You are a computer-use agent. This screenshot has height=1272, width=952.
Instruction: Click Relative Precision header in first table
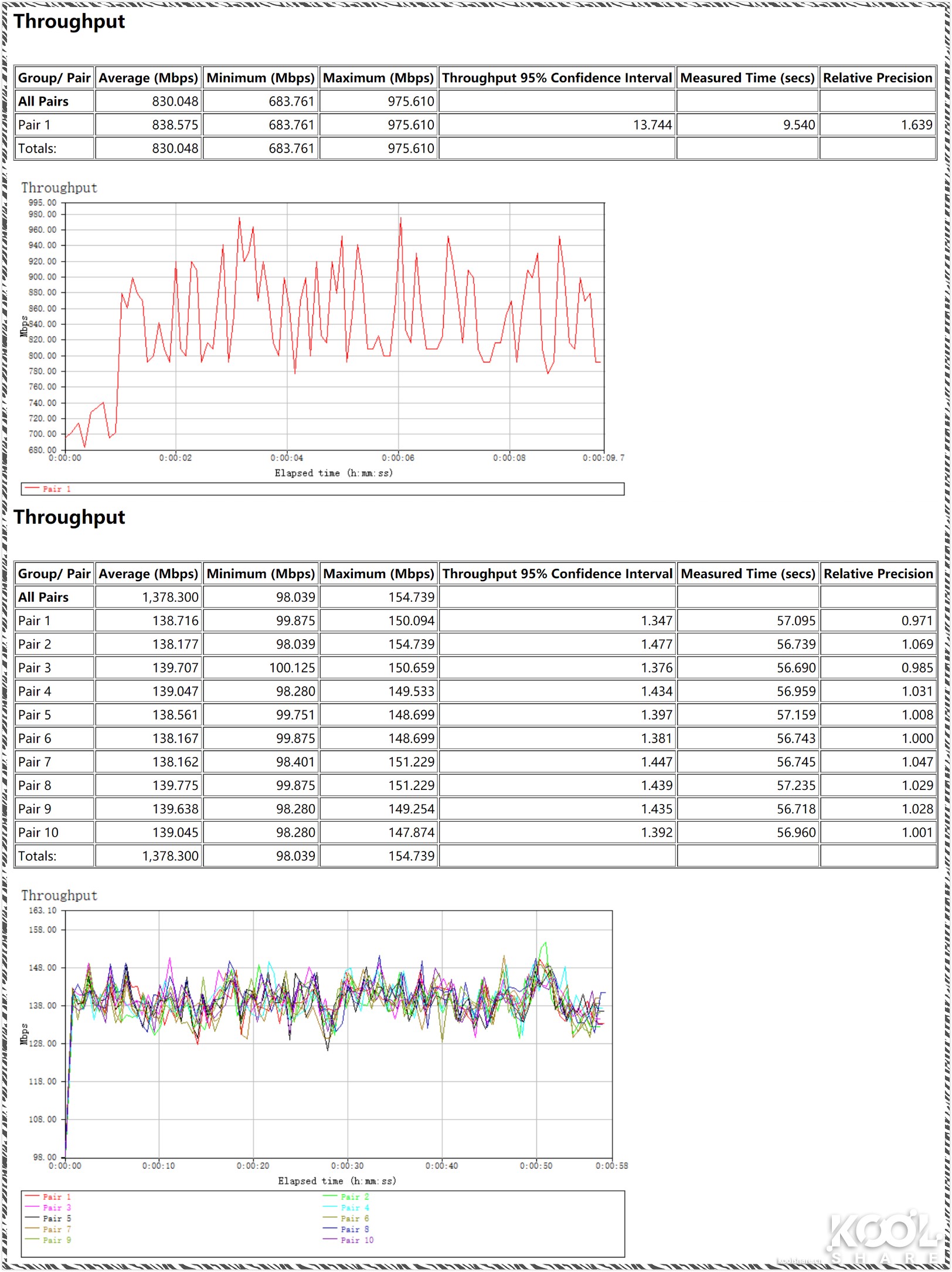tap(877, 78)
